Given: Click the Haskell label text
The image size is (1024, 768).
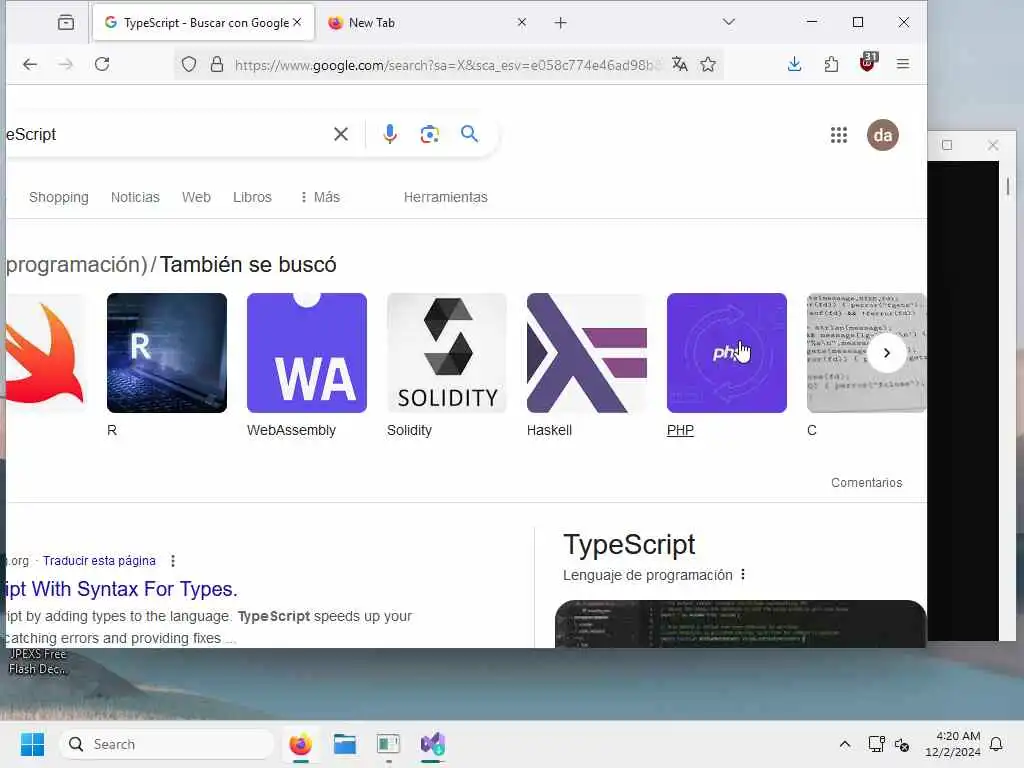Looking at the screenshot, I should (x=549, y=430).
